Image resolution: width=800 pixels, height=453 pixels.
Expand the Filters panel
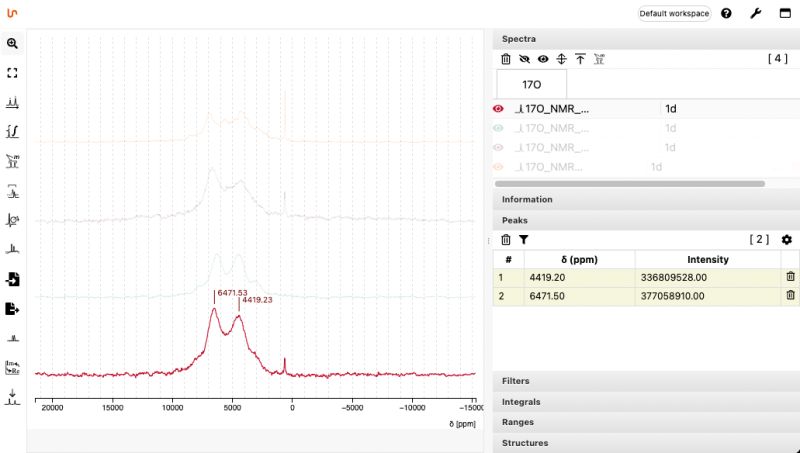coord(646,381)
